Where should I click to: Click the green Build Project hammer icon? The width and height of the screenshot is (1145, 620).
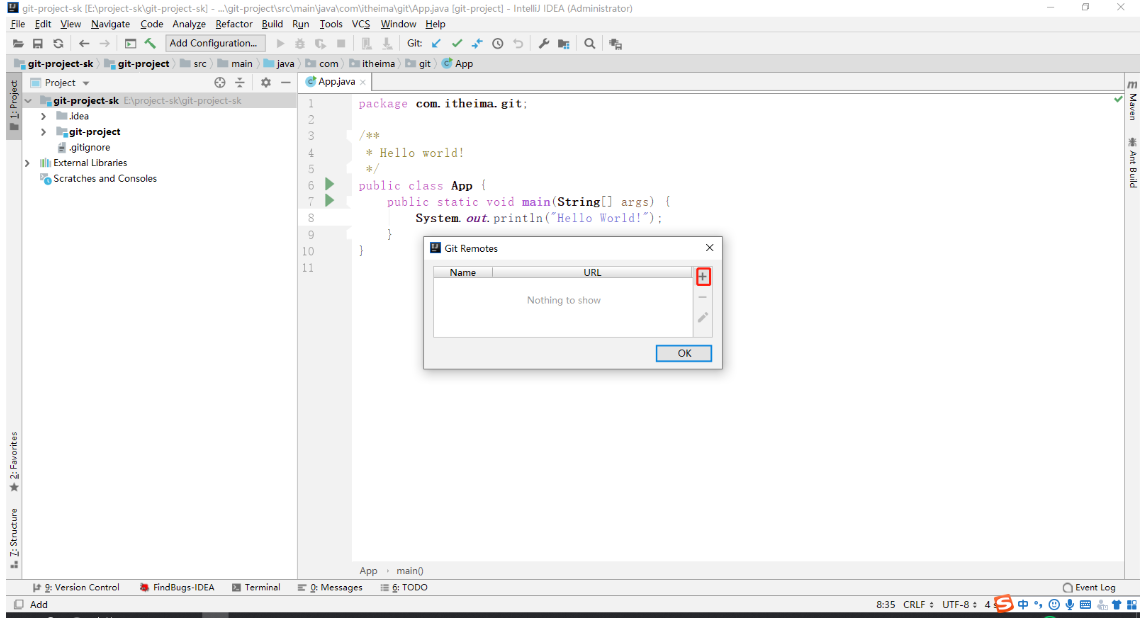[150, 44]
